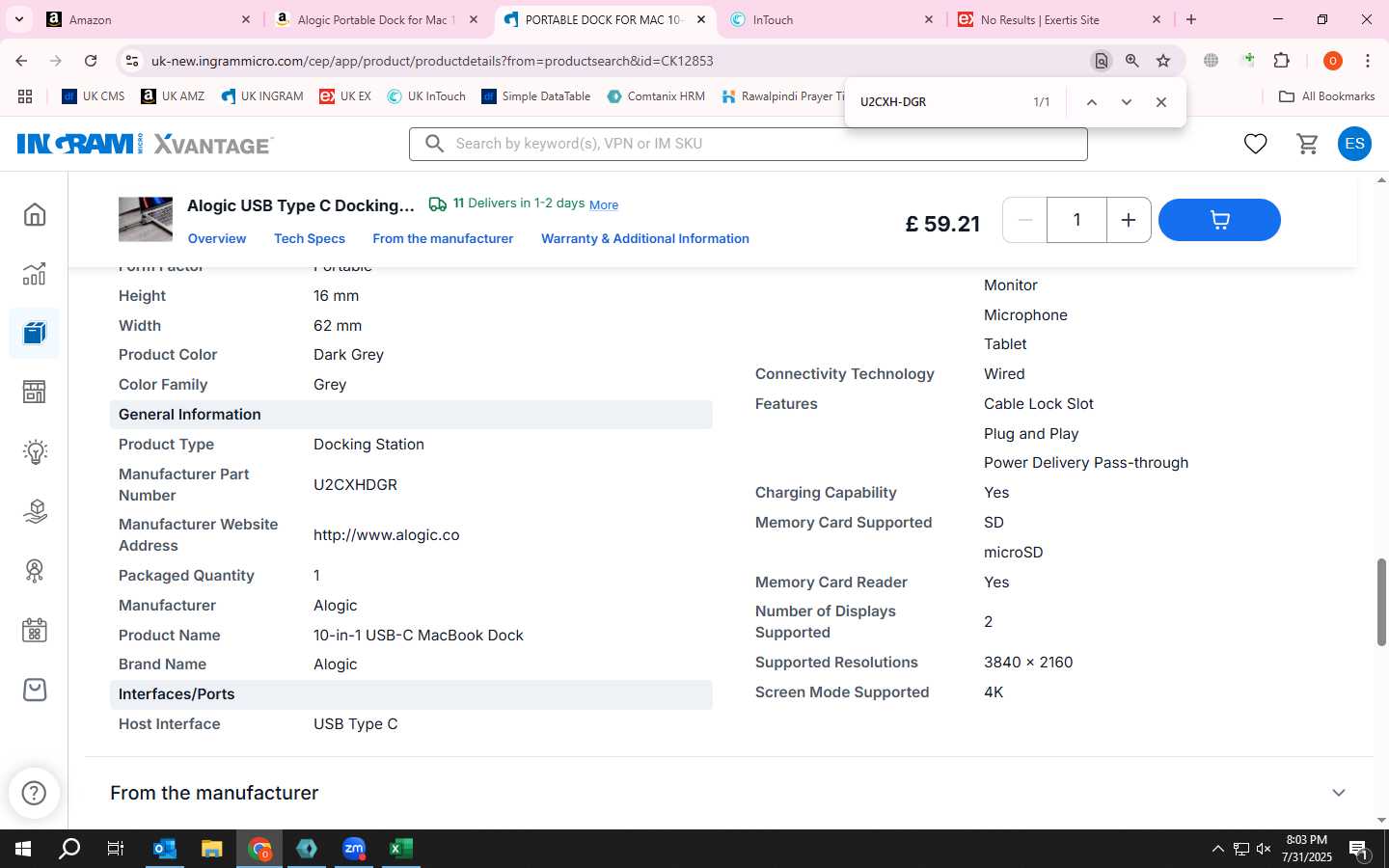Open the analytics chart sidebar icon

tap(35, 274)
